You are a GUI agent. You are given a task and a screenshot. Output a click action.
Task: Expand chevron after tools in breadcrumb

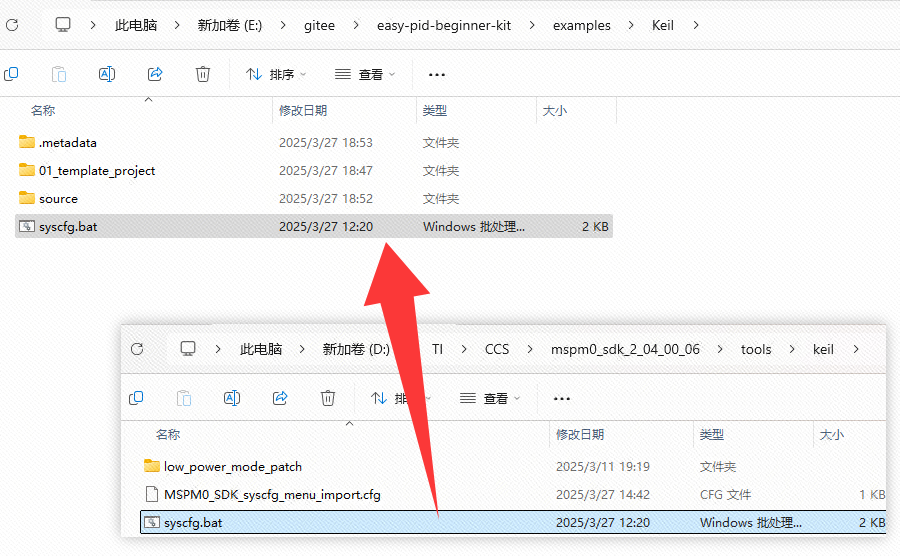click(x=792, y=349)
